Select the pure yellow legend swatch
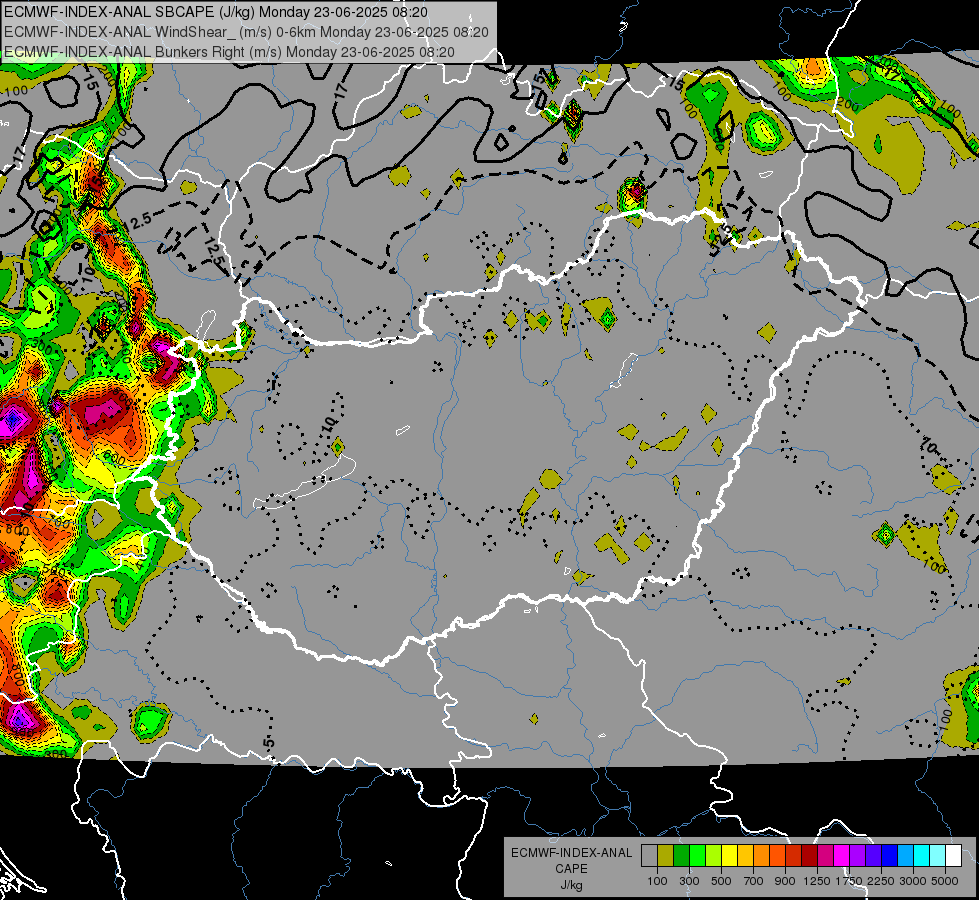The height and width of the screenshot is (900, 979). pyautogui.click(x=729, y=856)
